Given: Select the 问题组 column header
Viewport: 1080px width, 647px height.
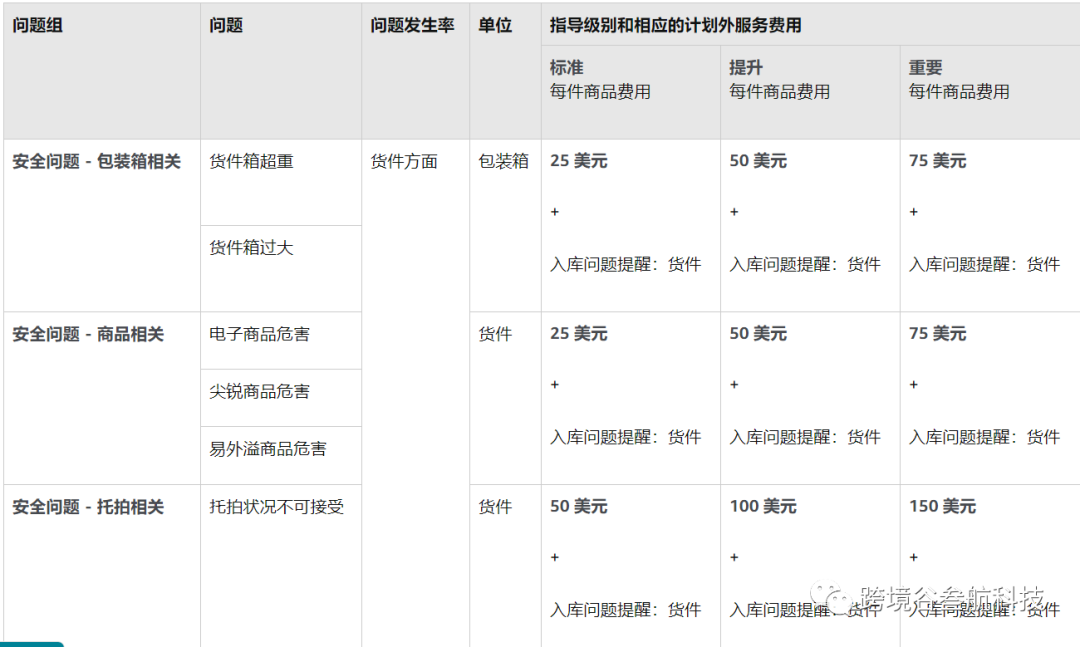Looking at the screenshot, I should tap(38, 26).
